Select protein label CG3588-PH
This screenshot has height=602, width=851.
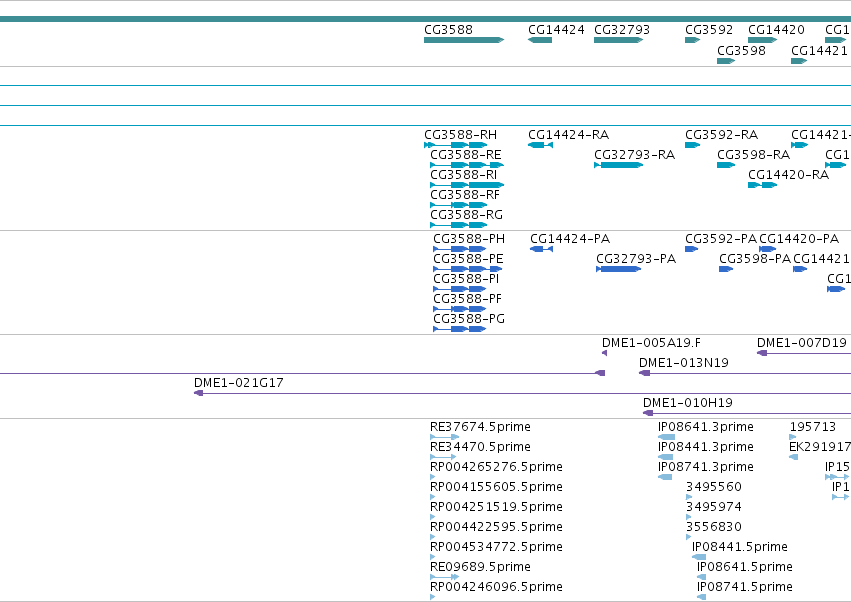point(469,239)
